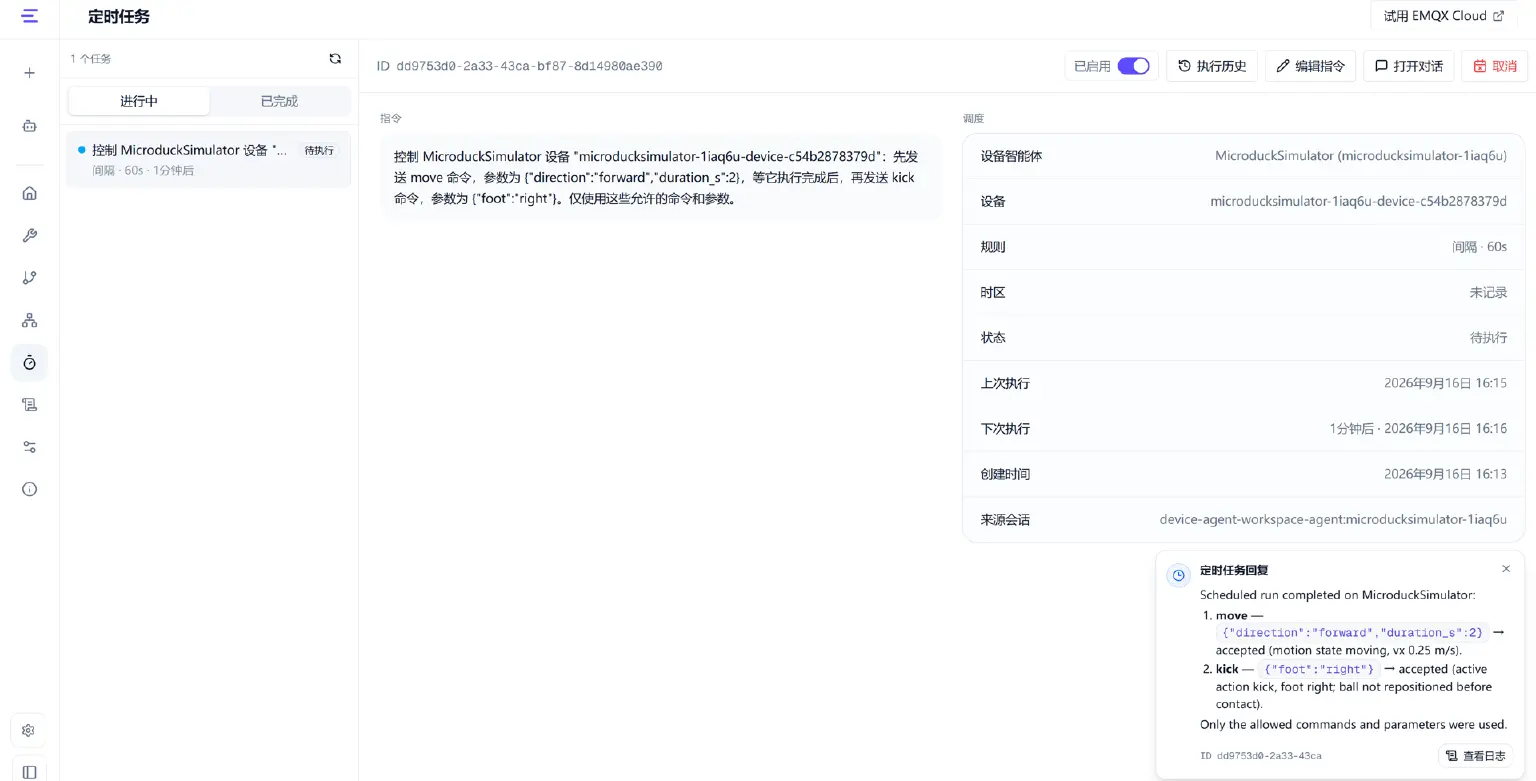Open the robot agent sidebar icon
The width and height of the screenshot is (1536, 781).
29,126
